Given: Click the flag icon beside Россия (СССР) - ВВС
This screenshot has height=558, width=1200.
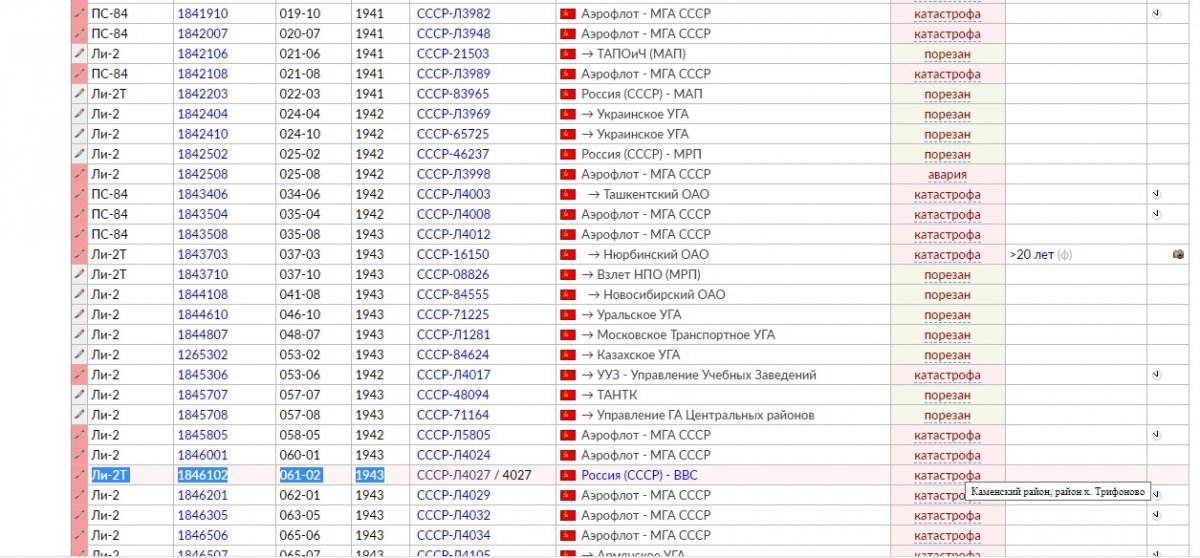Looking at the screenshot, I should click(569, 475).
